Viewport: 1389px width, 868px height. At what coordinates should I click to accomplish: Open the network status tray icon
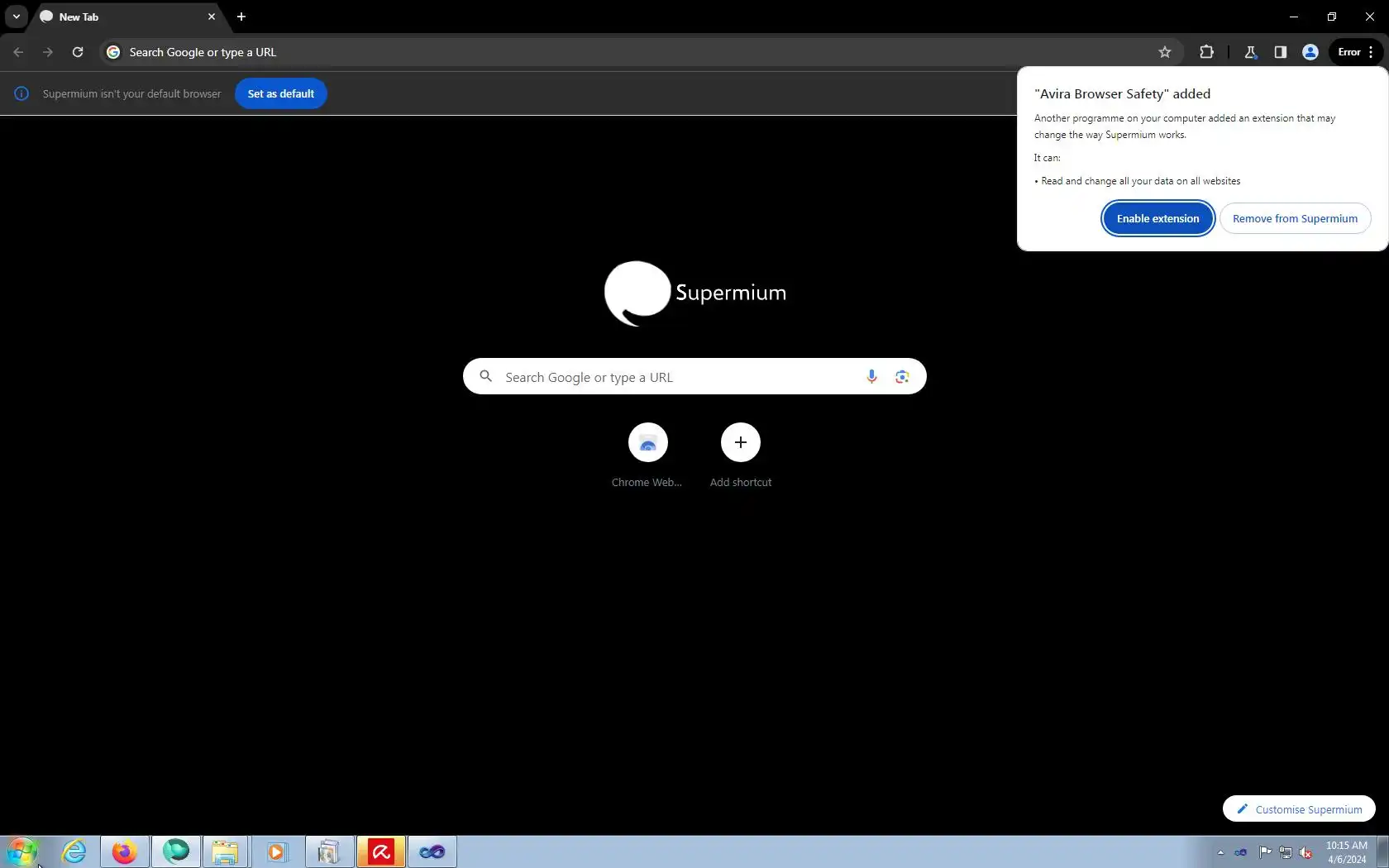point(1286,852)
